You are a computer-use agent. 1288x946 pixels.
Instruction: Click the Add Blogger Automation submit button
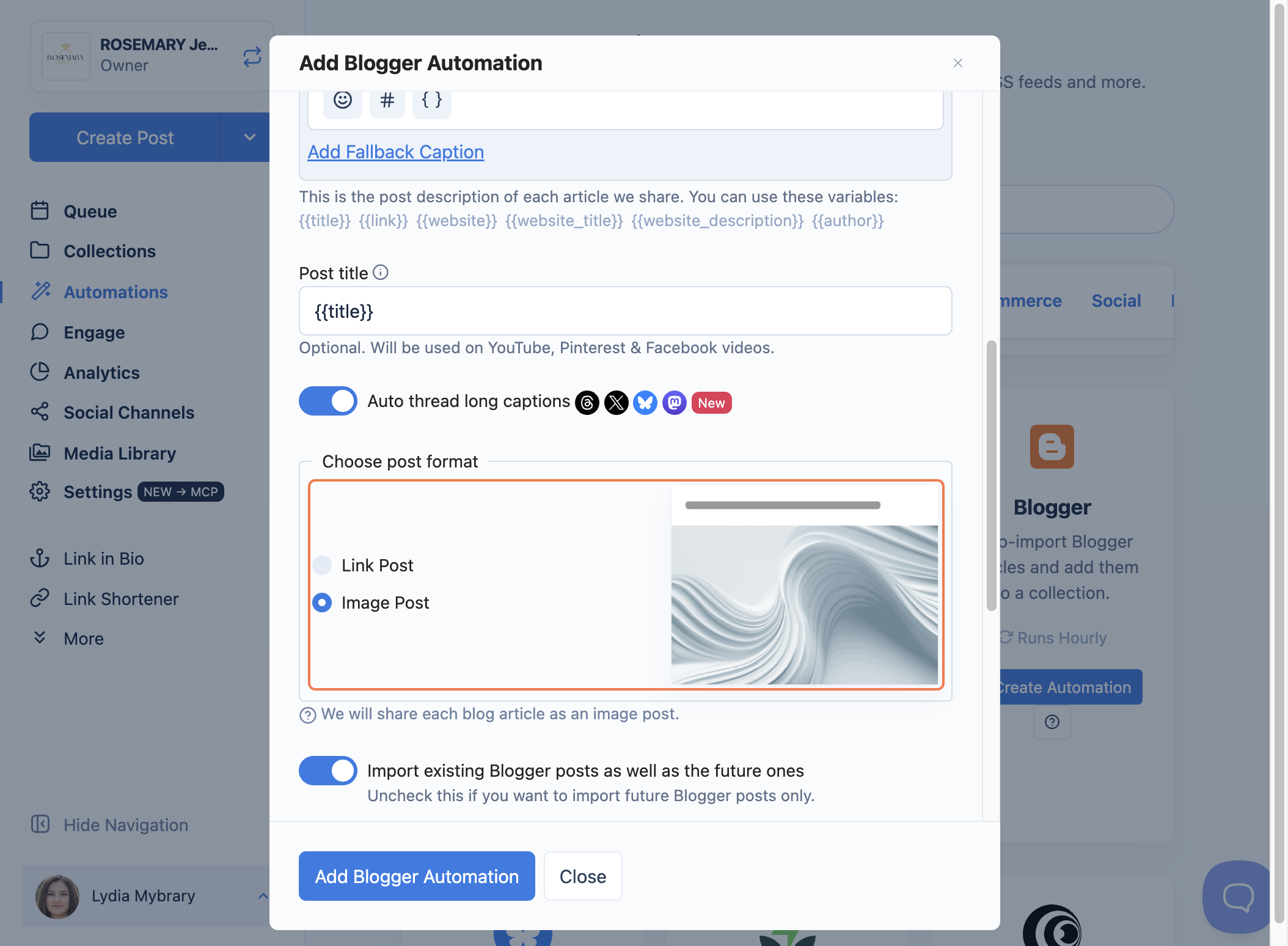417,876
